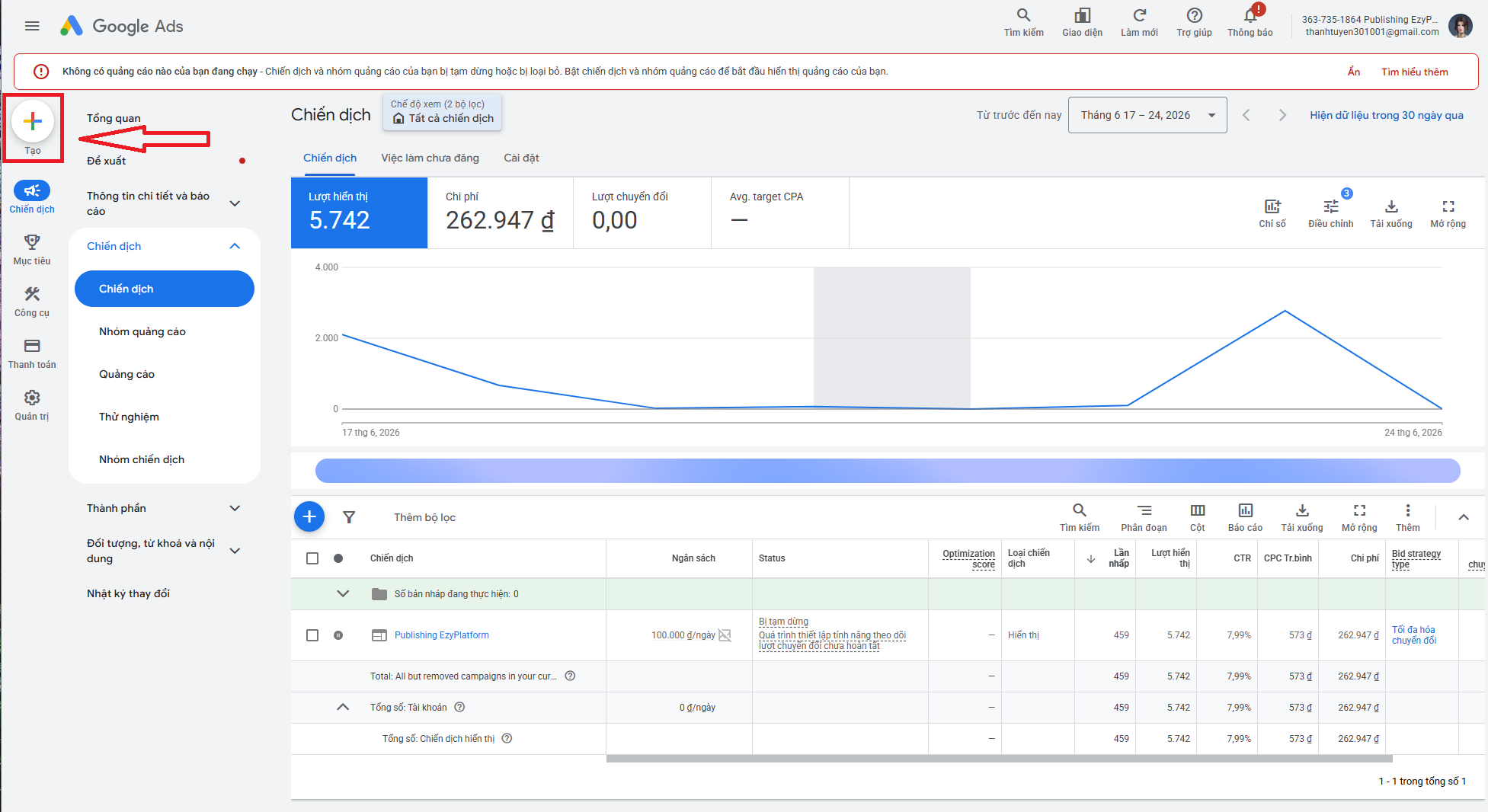Image resolution: width=1488 pixels, height=812 pixels.
Task: Open Đề xuất in sidebar
Action: [x=107, y=161]
